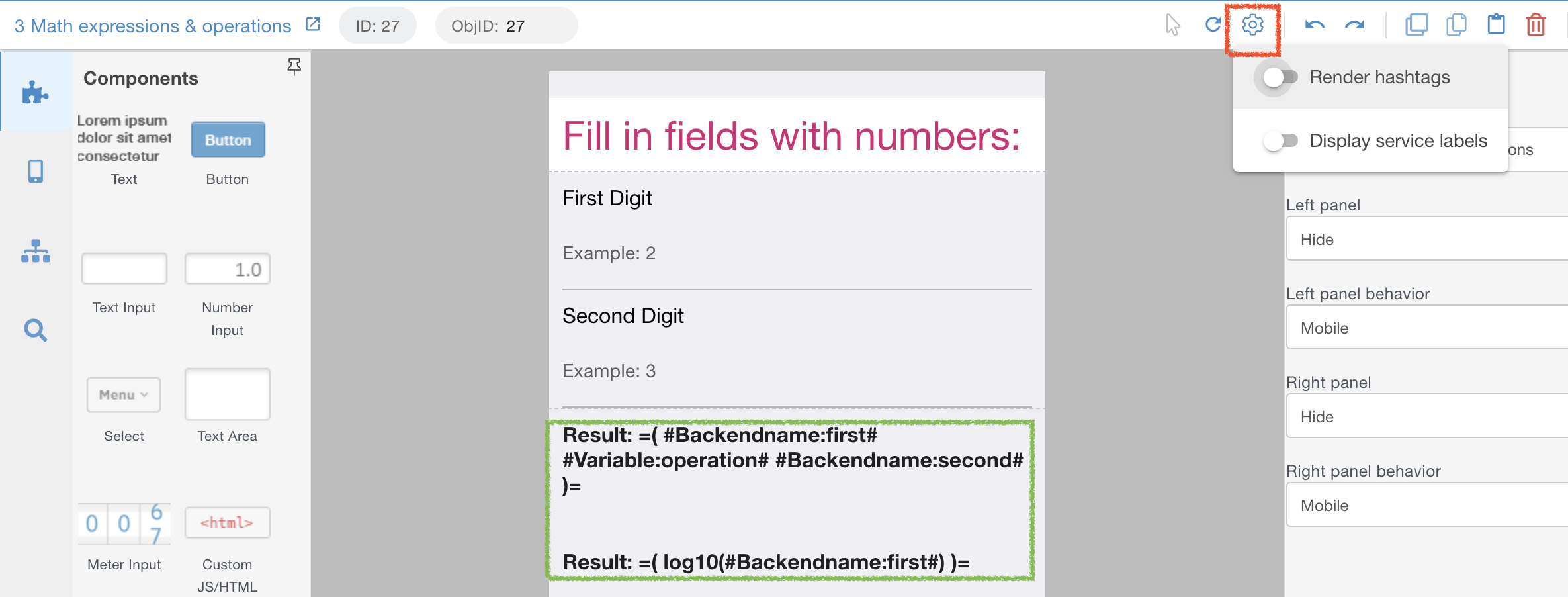Open the search sidebar tab
This screenshot has height=597, width=1568.
coord(36,330)
